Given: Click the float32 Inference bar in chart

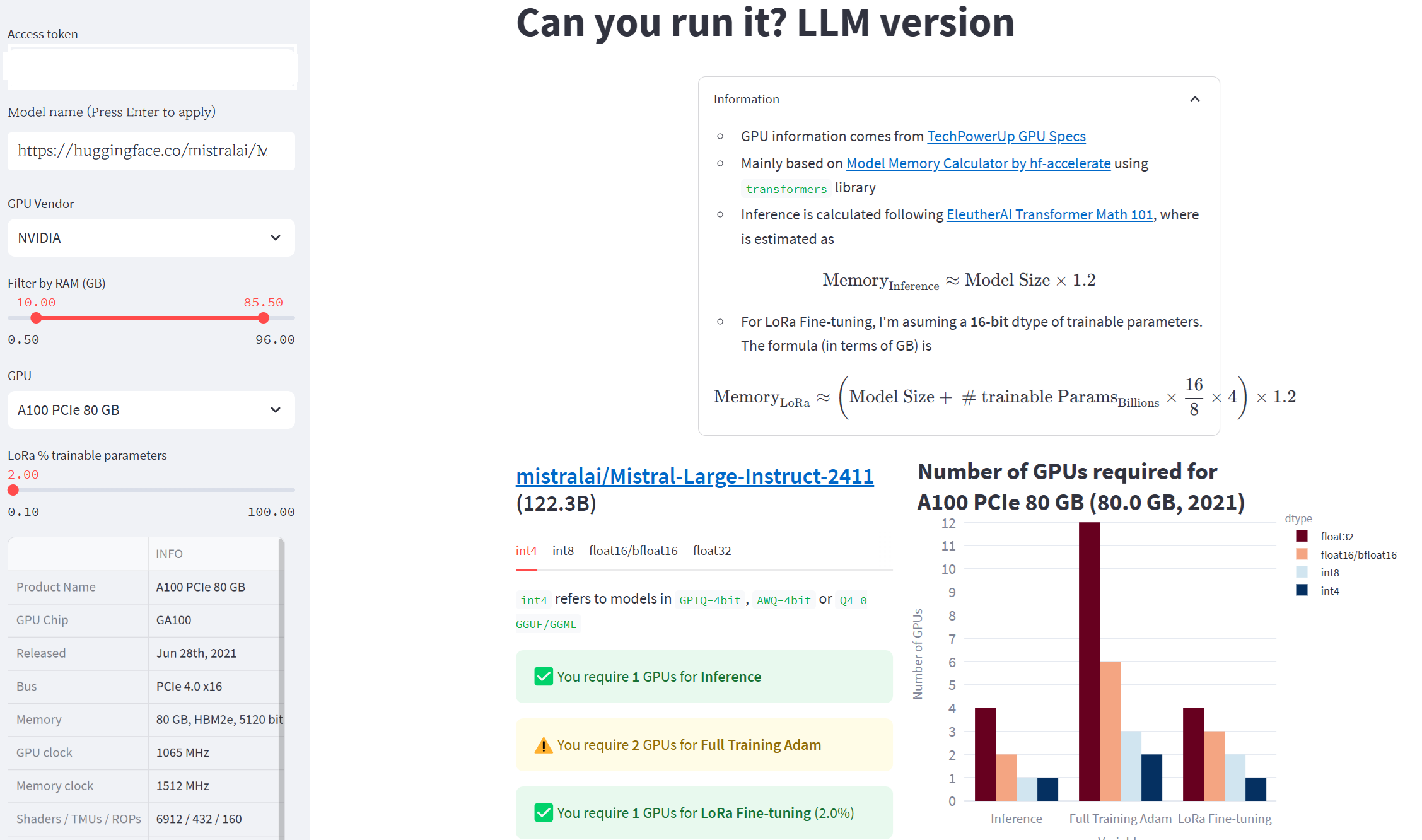Looking at the screenshot, I should click(x=985, y=754).
